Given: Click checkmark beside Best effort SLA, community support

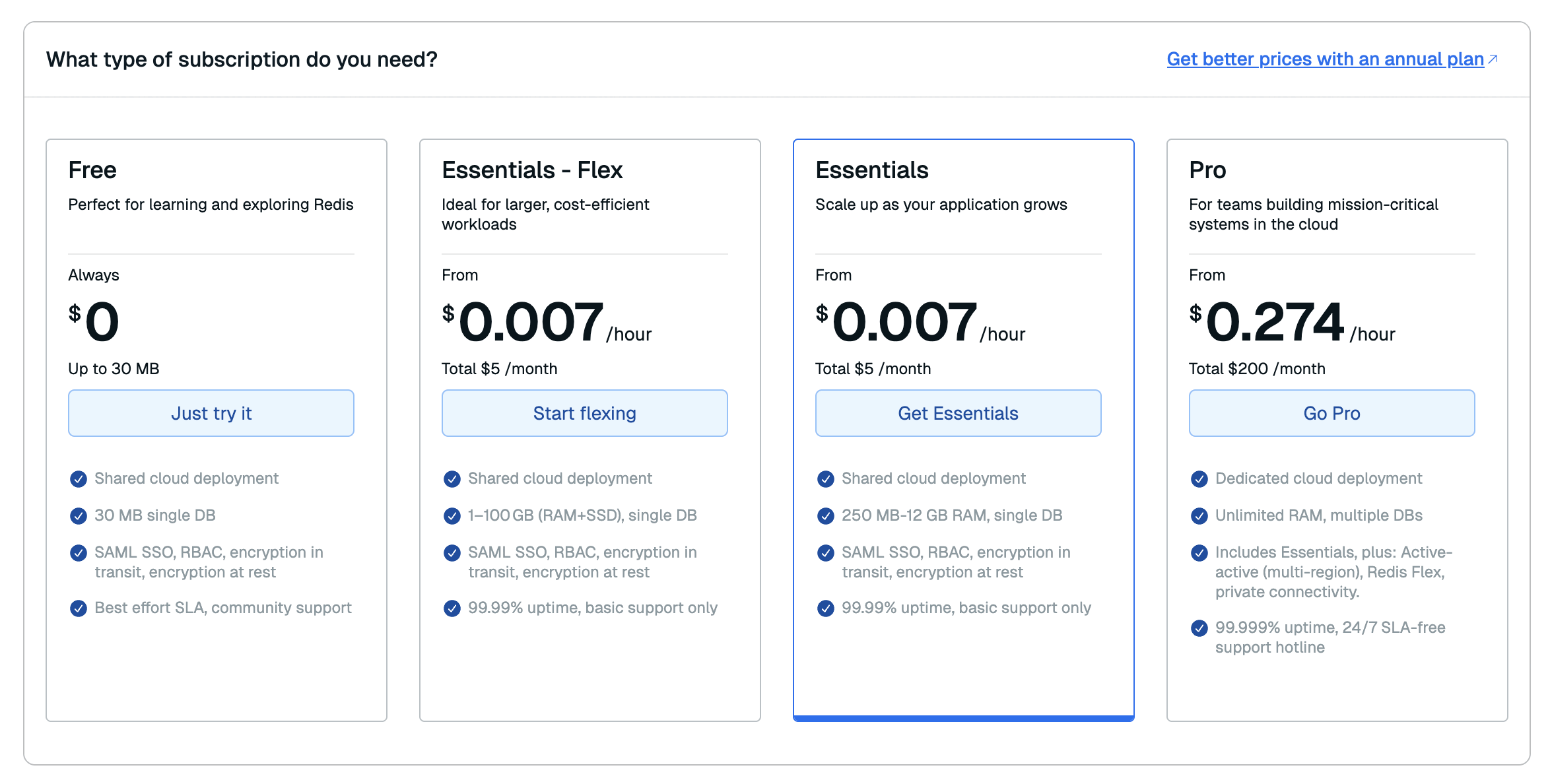Looking at the screenshot, I should 79,608.
